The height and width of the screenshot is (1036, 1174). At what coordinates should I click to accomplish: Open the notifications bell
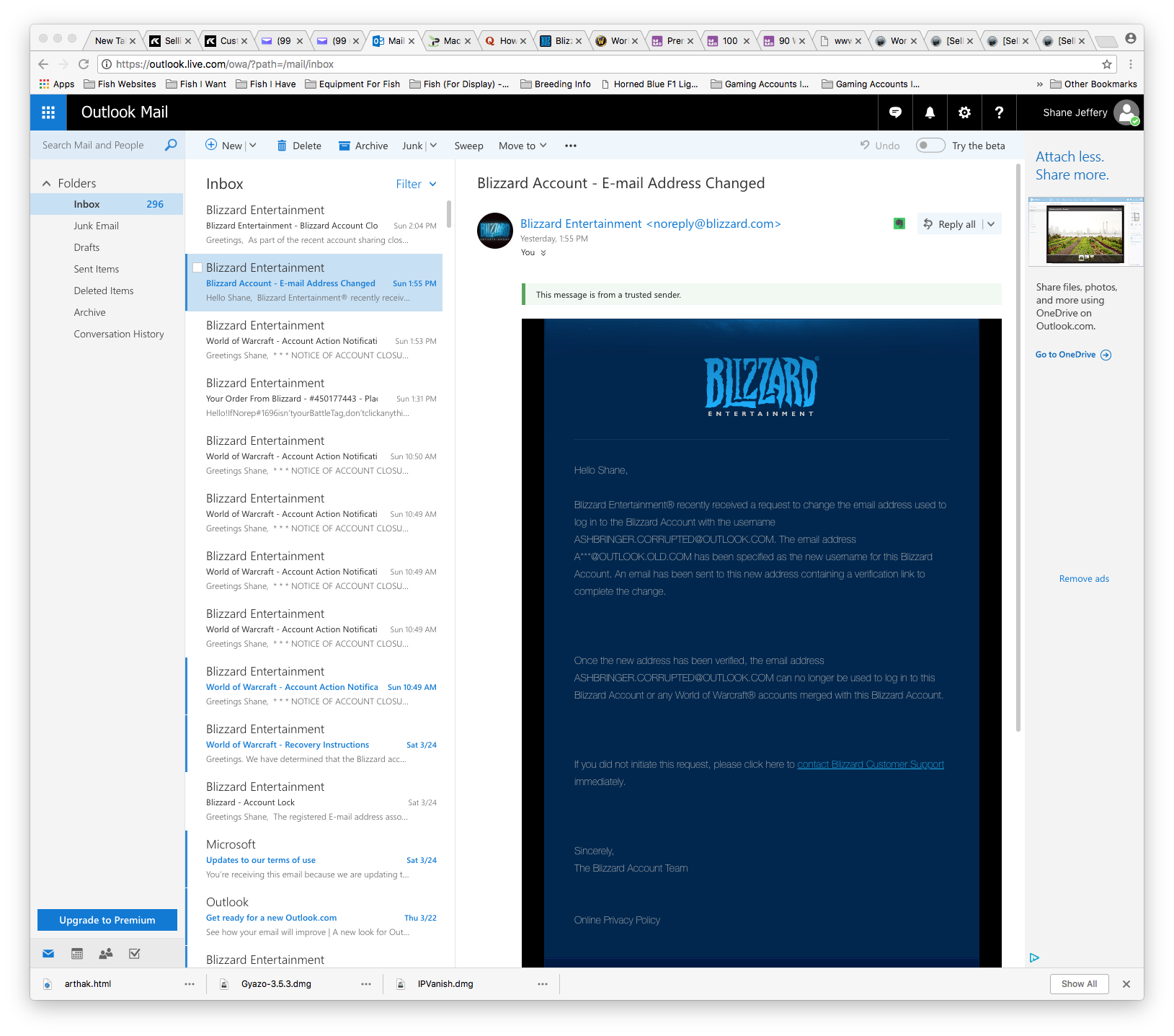(x=930, y=112)
